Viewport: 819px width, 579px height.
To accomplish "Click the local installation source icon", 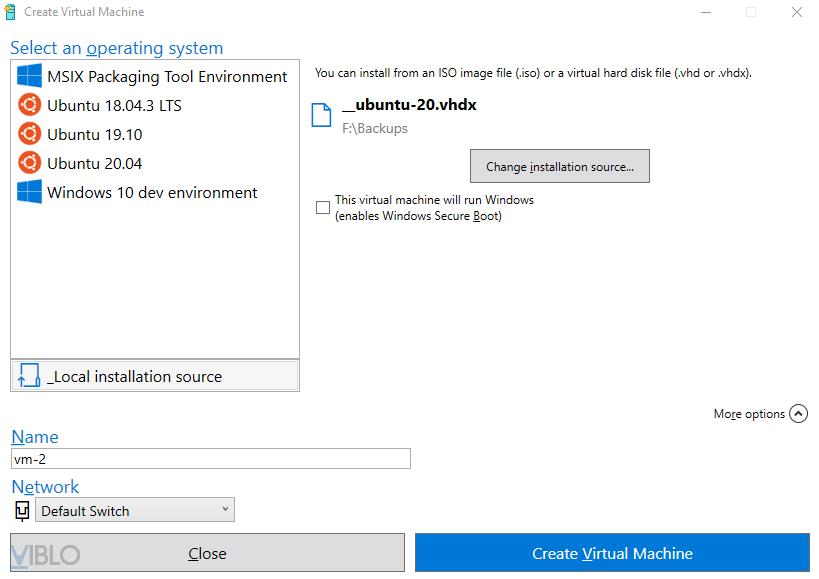I will point(29,376).
